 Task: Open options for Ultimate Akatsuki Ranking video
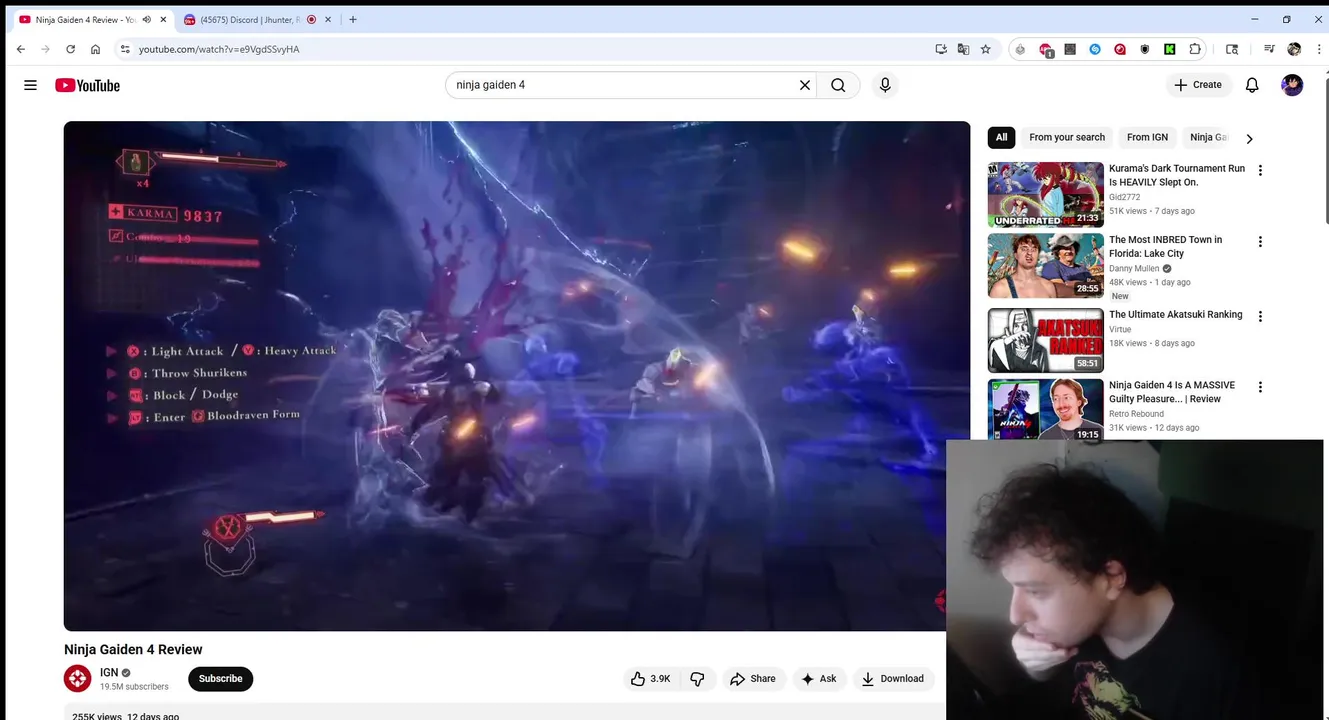pos(1260,316)
